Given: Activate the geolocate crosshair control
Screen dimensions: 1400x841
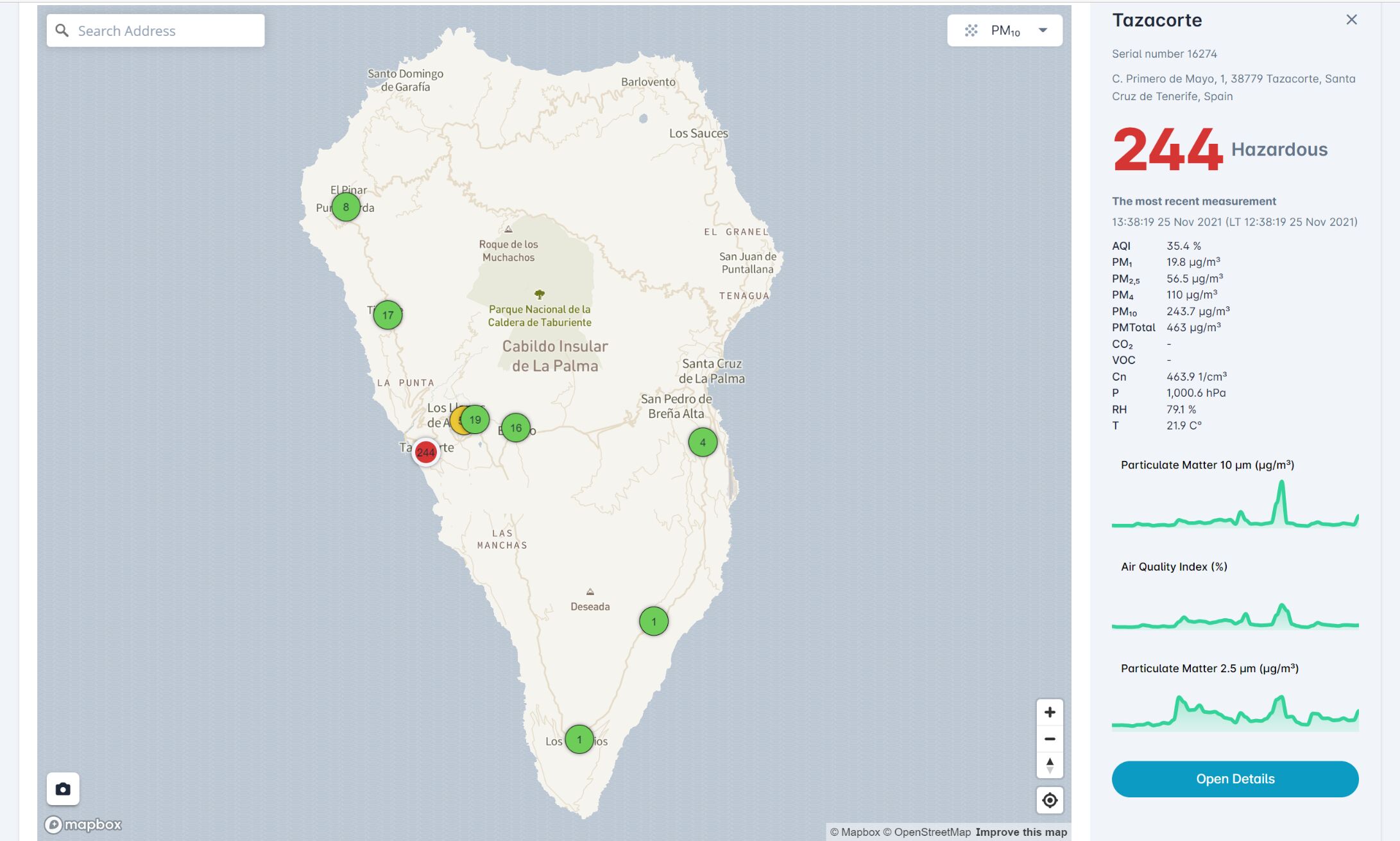Looking at the screenshot, I should [x=1050, y=800].
